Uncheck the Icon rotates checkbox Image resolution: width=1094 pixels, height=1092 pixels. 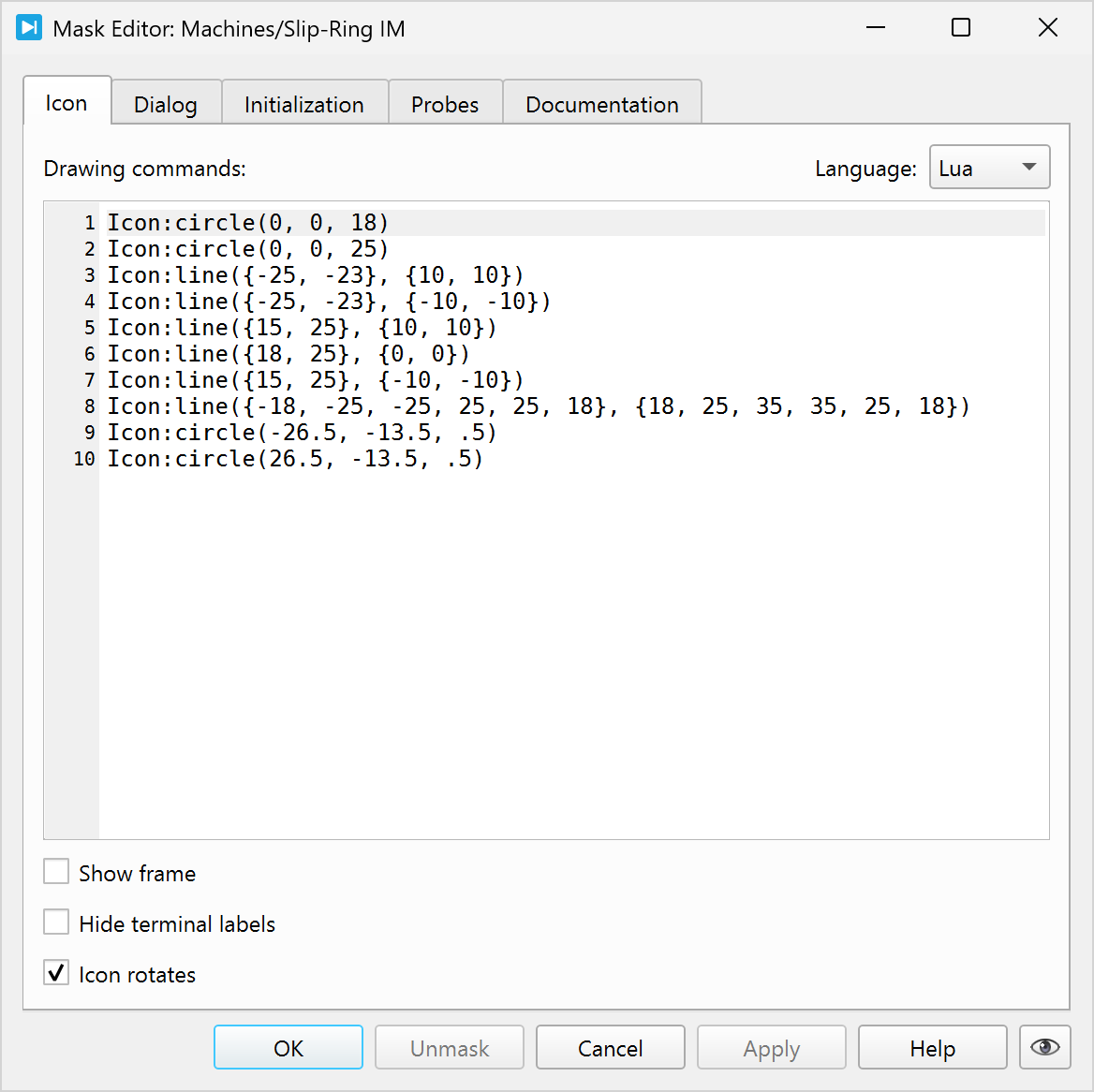[57, 974]
